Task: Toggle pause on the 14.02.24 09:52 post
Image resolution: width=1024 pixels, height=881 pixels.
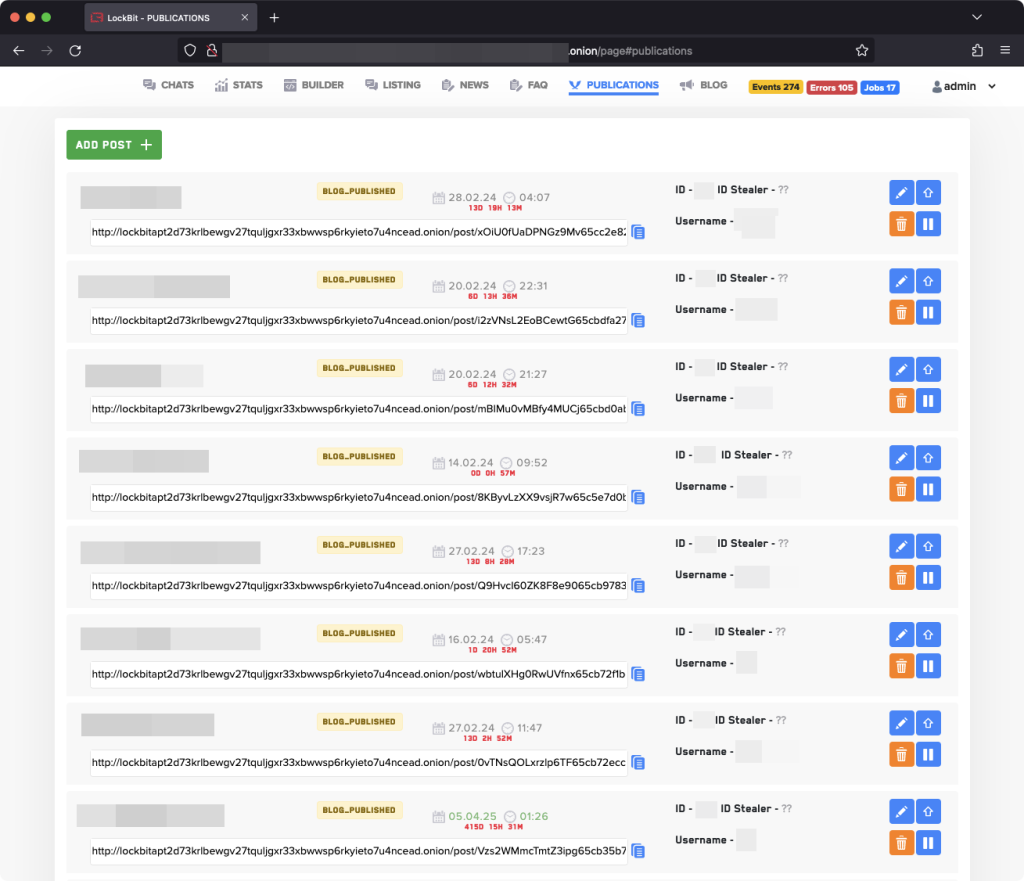Action: coord(928,489)
